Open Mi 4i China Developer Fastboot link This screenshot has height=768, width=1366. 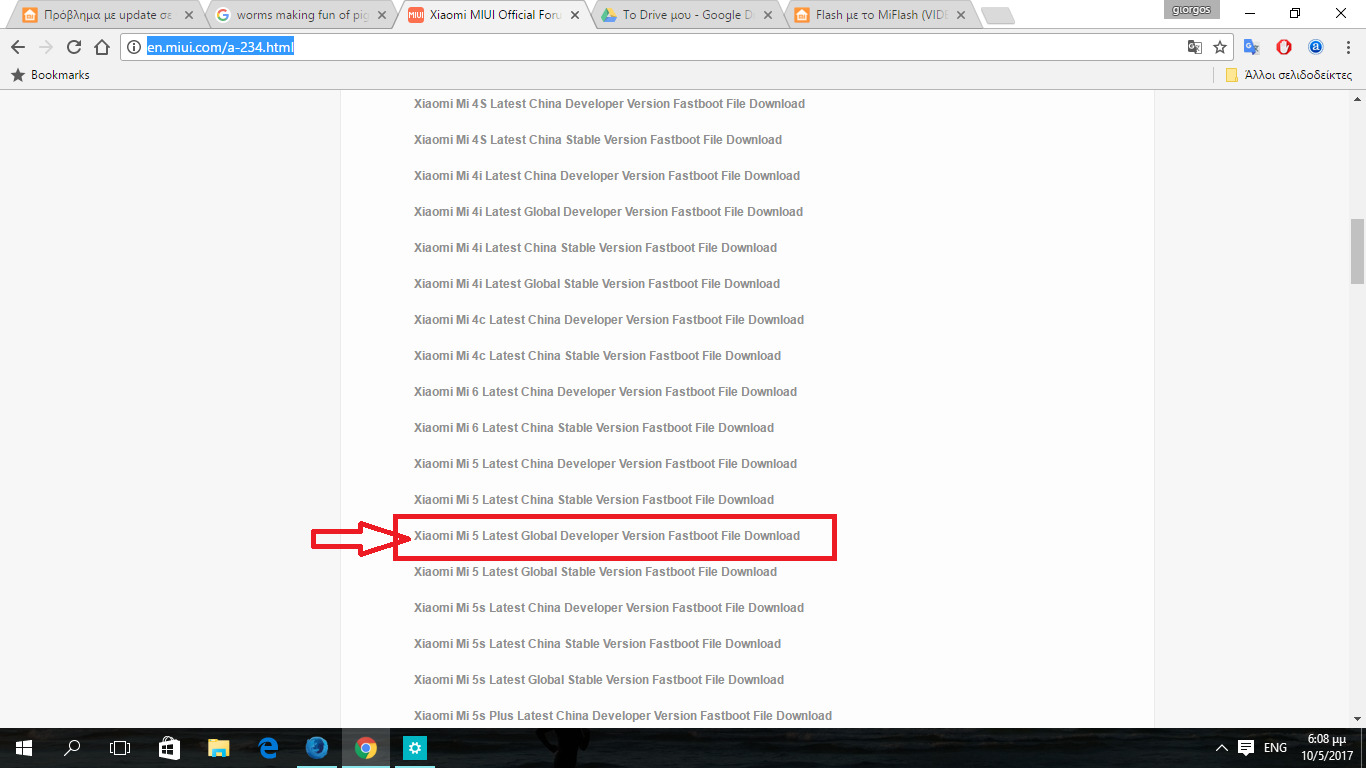(607, 176)
